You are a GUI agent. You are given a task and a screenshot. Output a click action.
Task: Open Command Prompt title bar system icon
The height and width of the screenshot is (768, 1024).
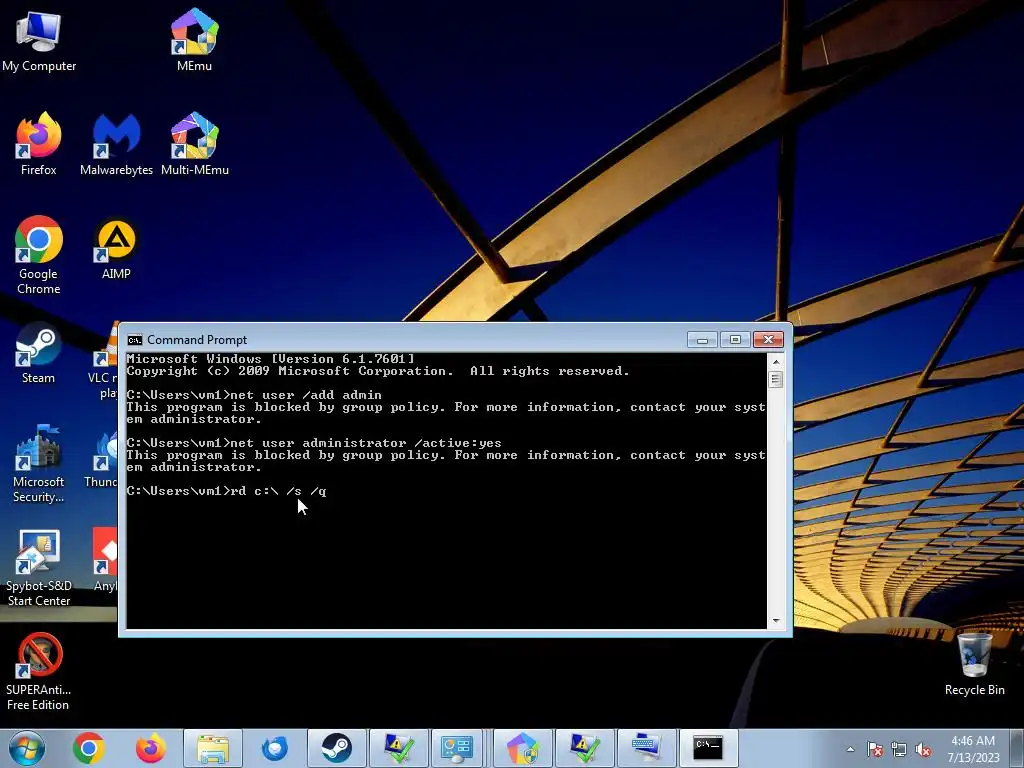[135, 340]
